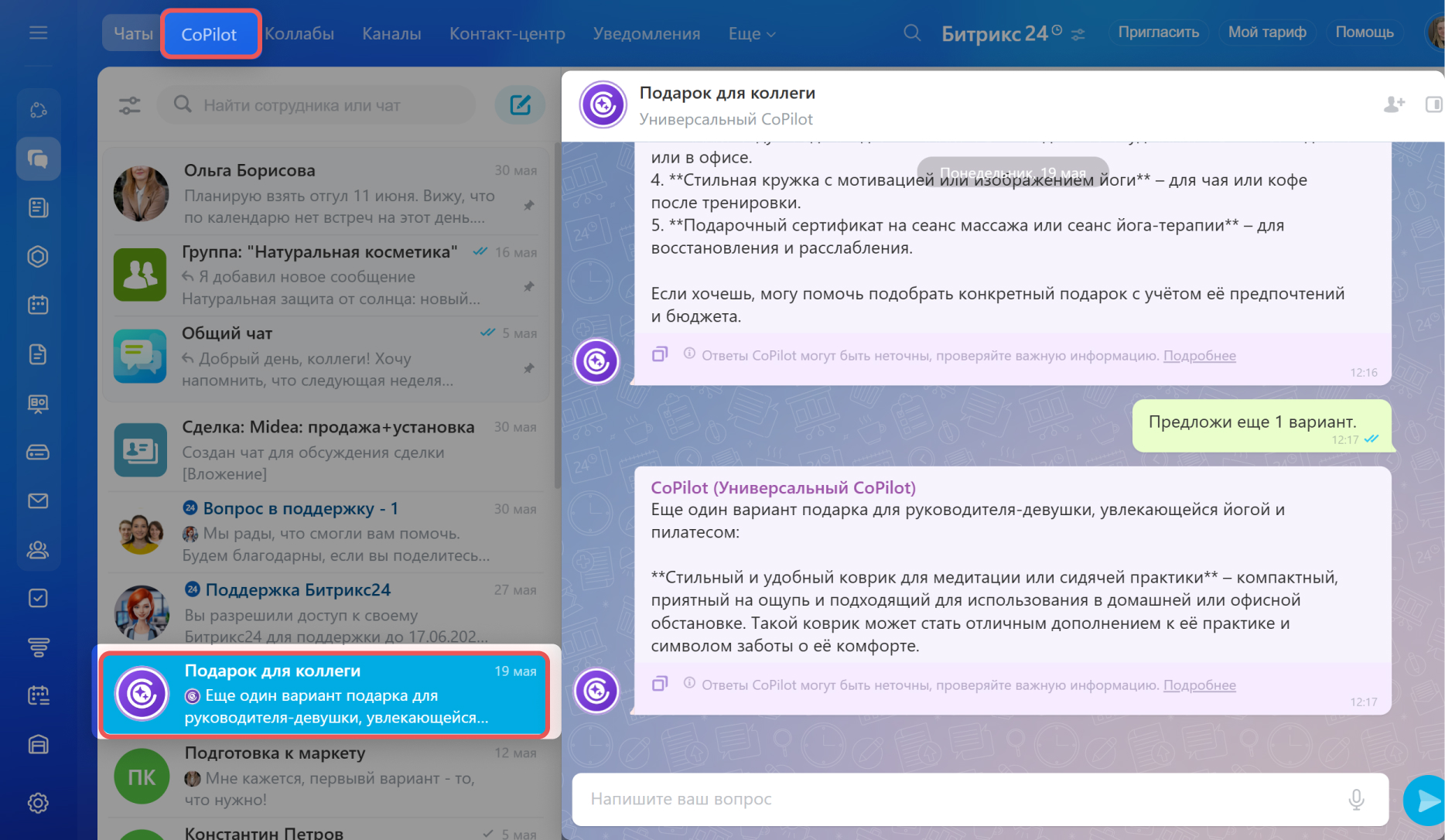Screen dimensions: 1445x840
Task: Click the CoPilot avatar in the chat header
Action: [603, 104]
